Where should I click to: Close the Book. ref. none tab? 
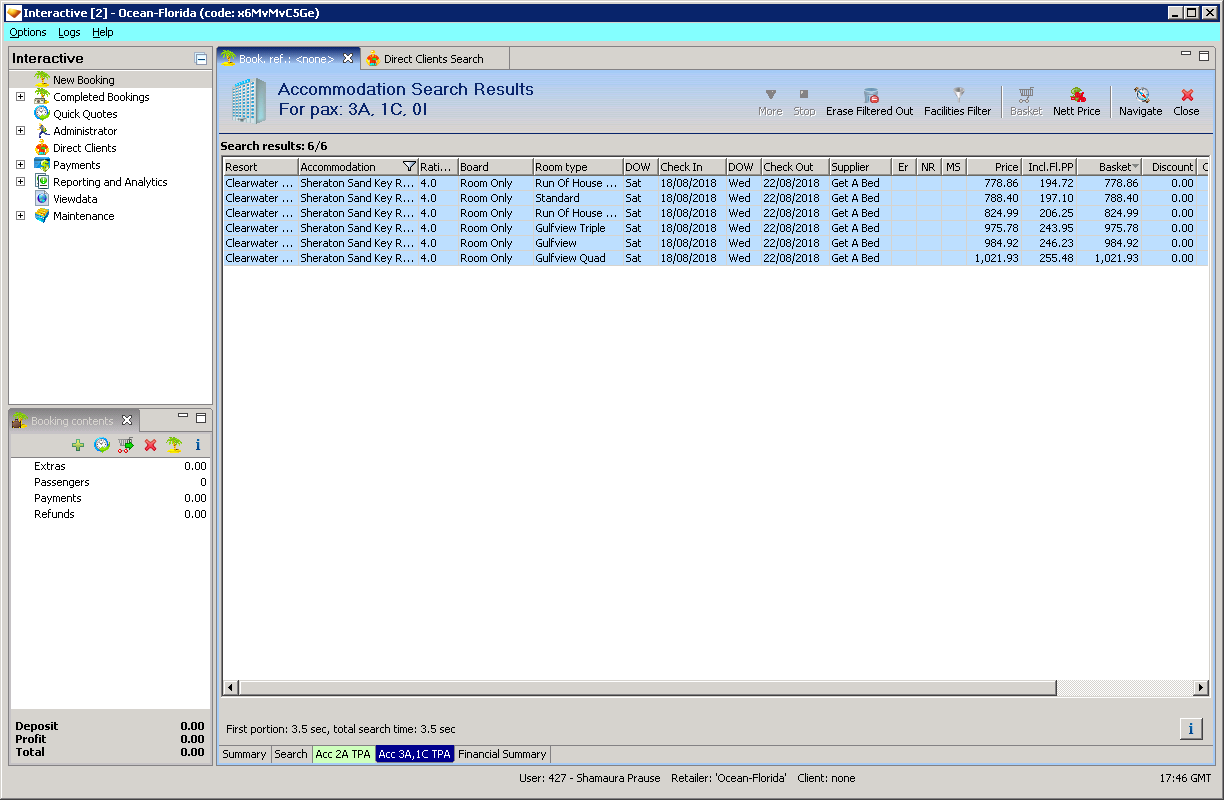coord(348,58)
